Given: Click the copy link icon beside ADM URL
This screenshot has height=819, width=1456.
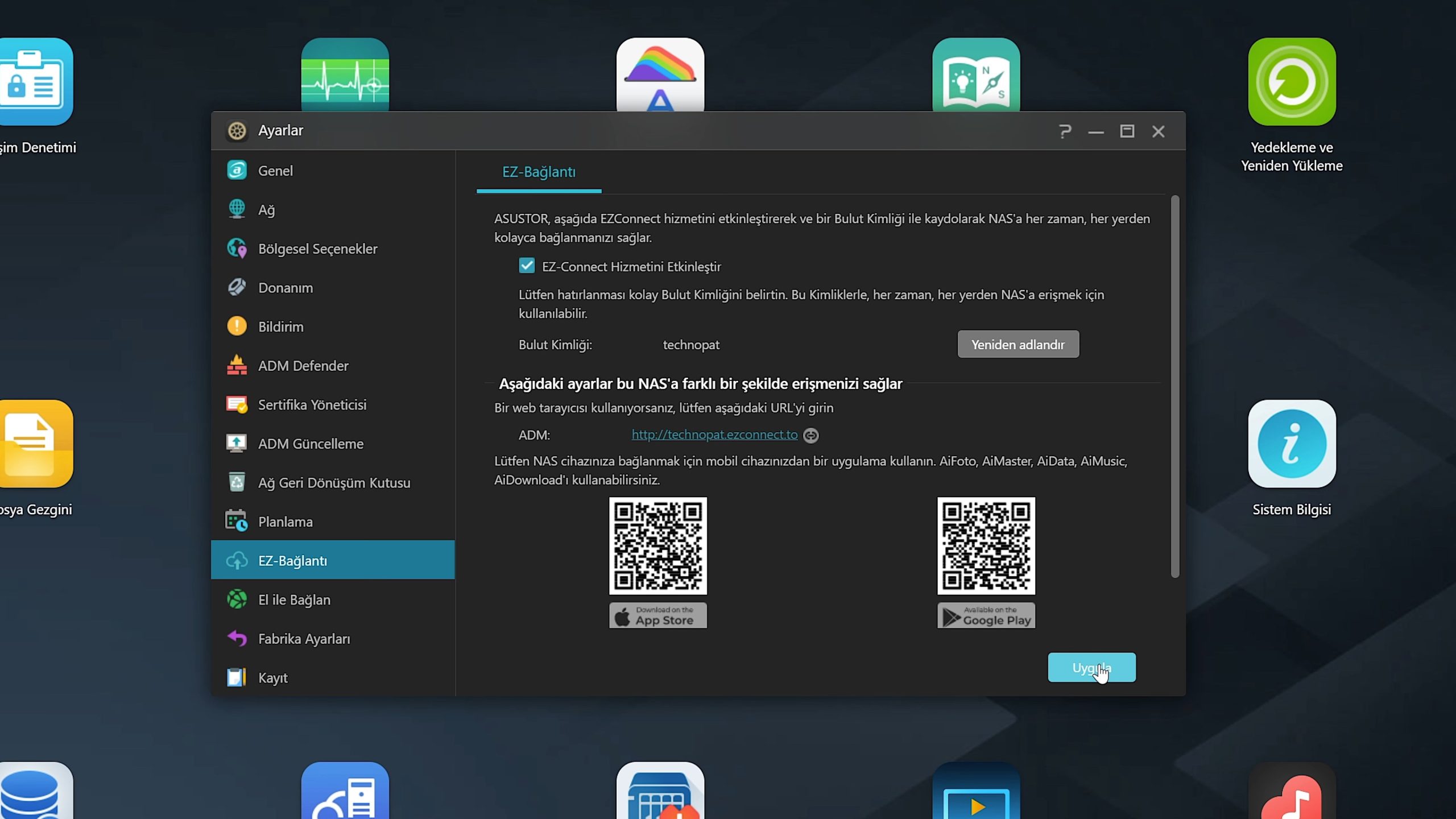Looking at the screenshot, I should coord(810,435).
